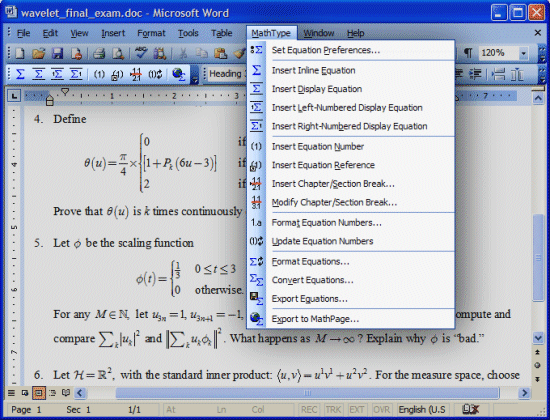Choose Insert Left-Numbered Display Equation entry

[351, 108]
